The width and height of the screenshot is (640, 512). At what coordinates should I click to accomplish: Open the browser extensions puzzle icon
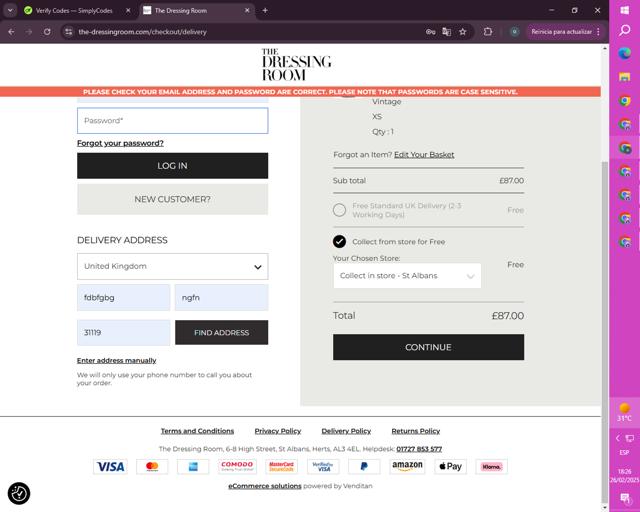pyautogui.click(x=488, y=31)
